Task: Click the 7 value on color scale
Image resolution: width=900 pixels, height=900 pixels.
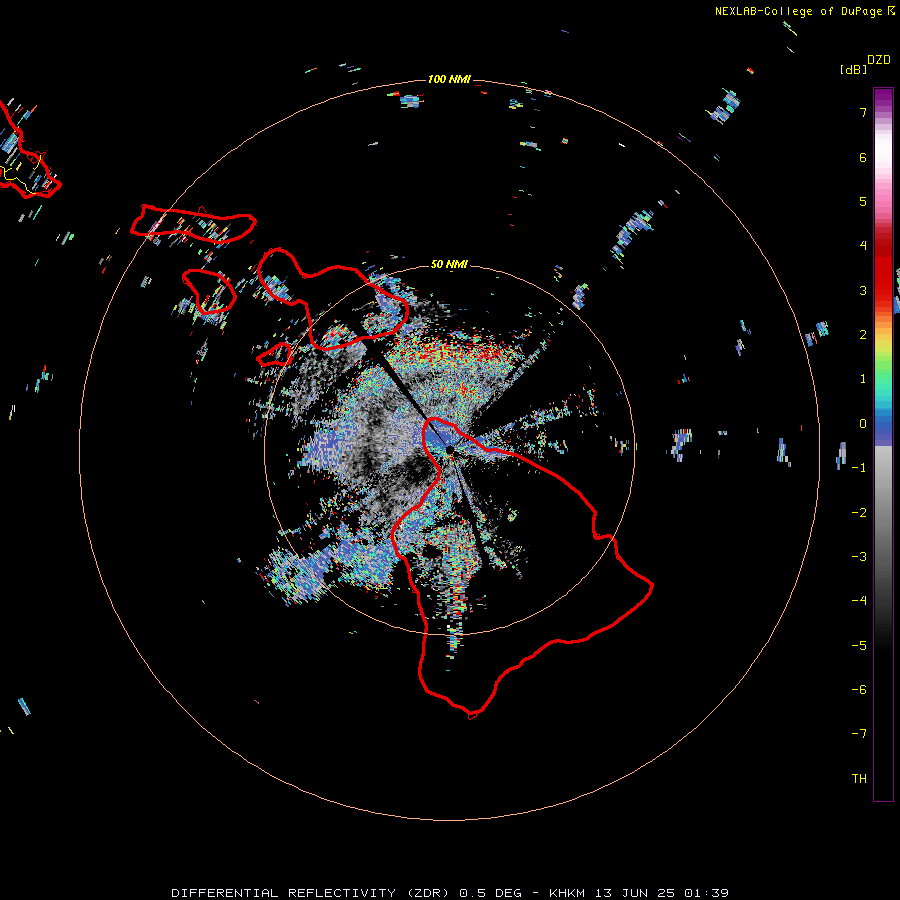Action: pyautogui.click(x=863, y=112)
